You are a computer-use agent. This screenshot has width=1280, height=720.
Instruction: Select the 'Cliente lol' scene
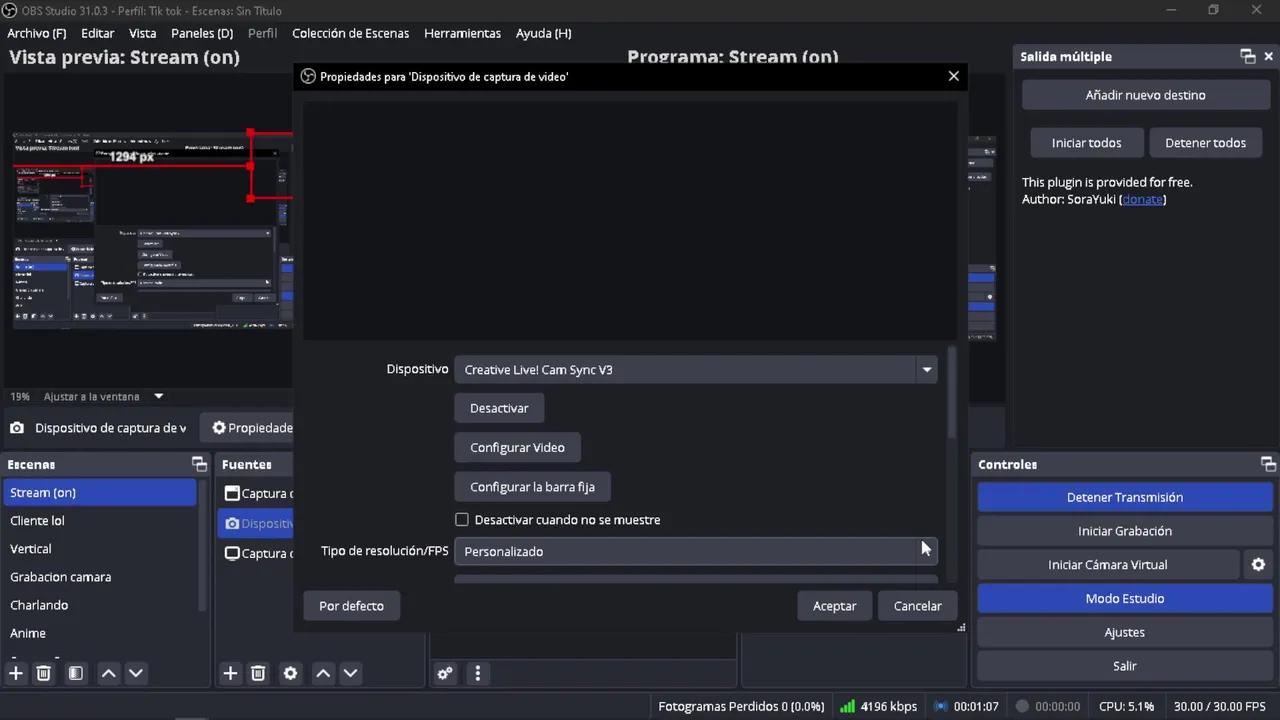(x=101, y=521)
